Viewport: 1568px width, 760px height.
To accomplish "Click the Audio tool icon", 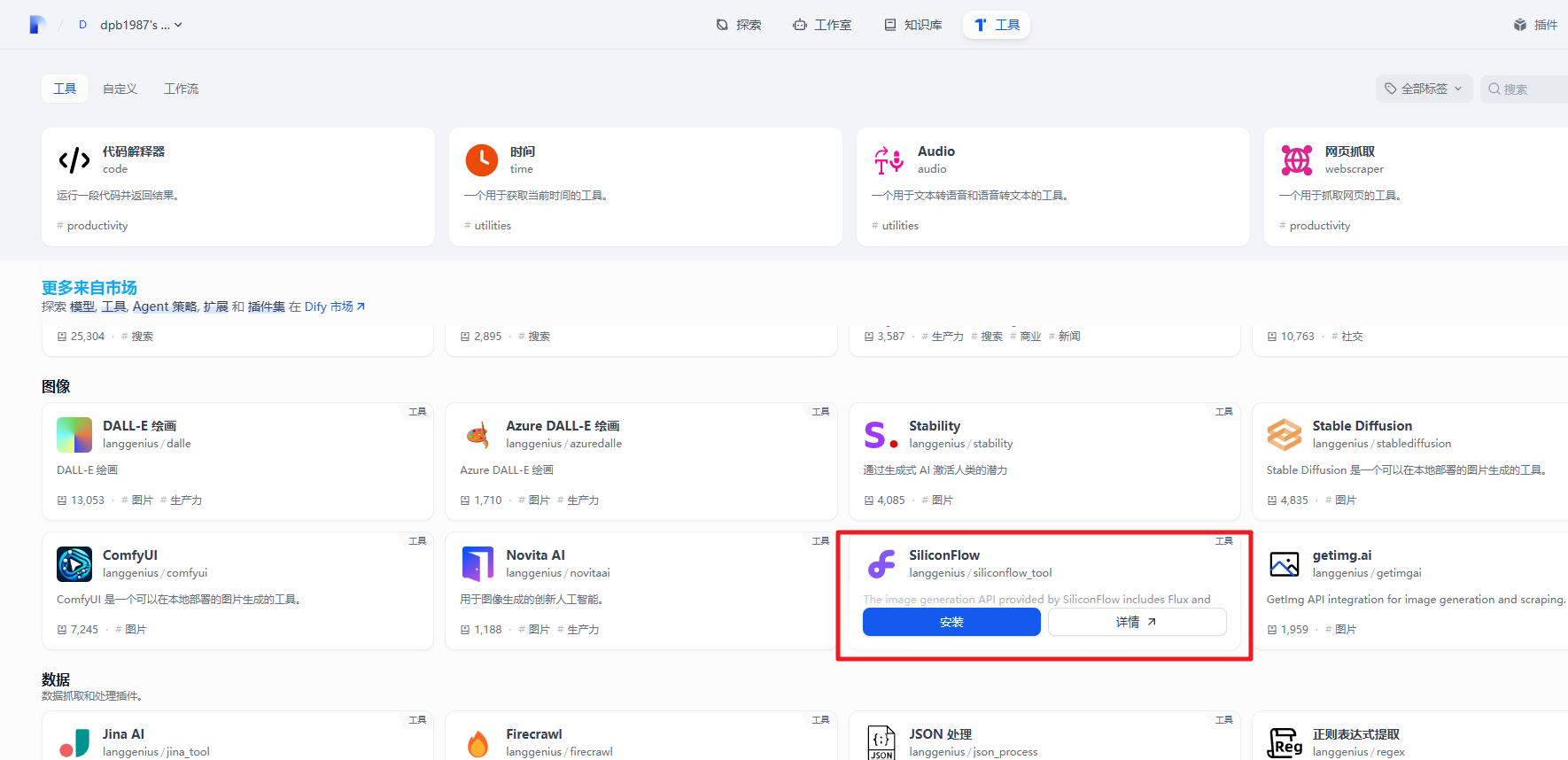I will tap(889, 160).
